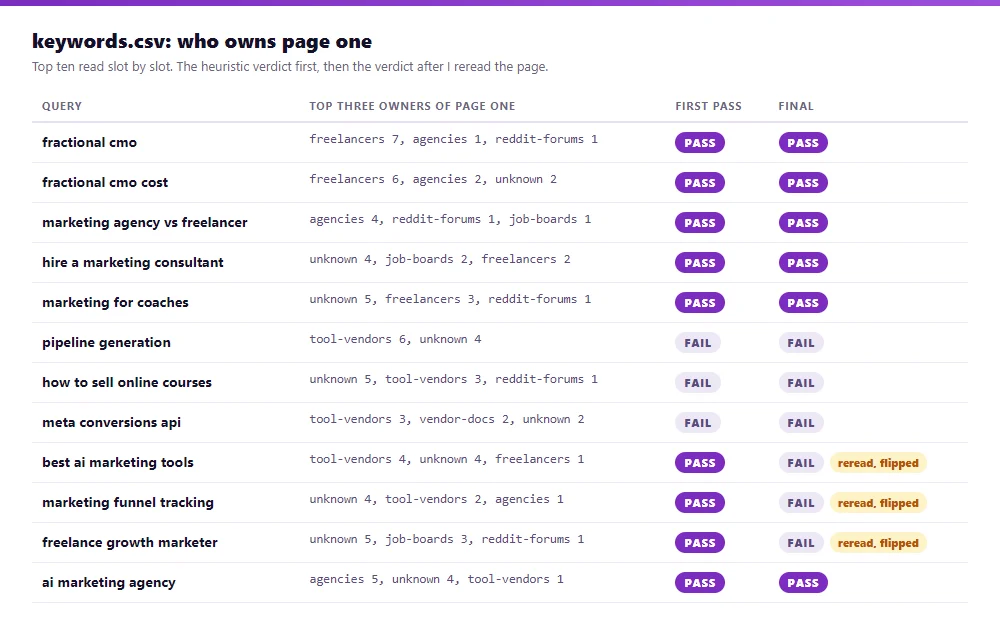Click 'agencies 4, reddit-forums 1, job-boards 1' cell
Viewport: 1000px width, 633px height.
point(450,219)
